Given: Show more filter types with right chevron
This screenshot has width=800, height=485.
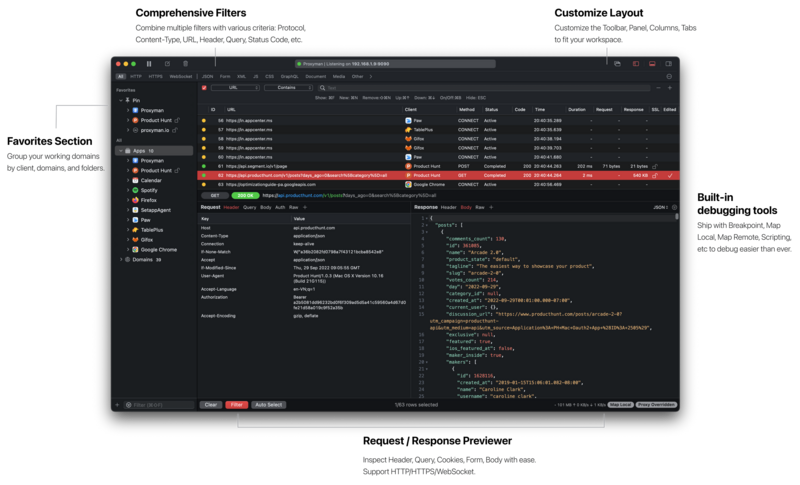Looking at the screenshot, I should [x=371, y=76].
